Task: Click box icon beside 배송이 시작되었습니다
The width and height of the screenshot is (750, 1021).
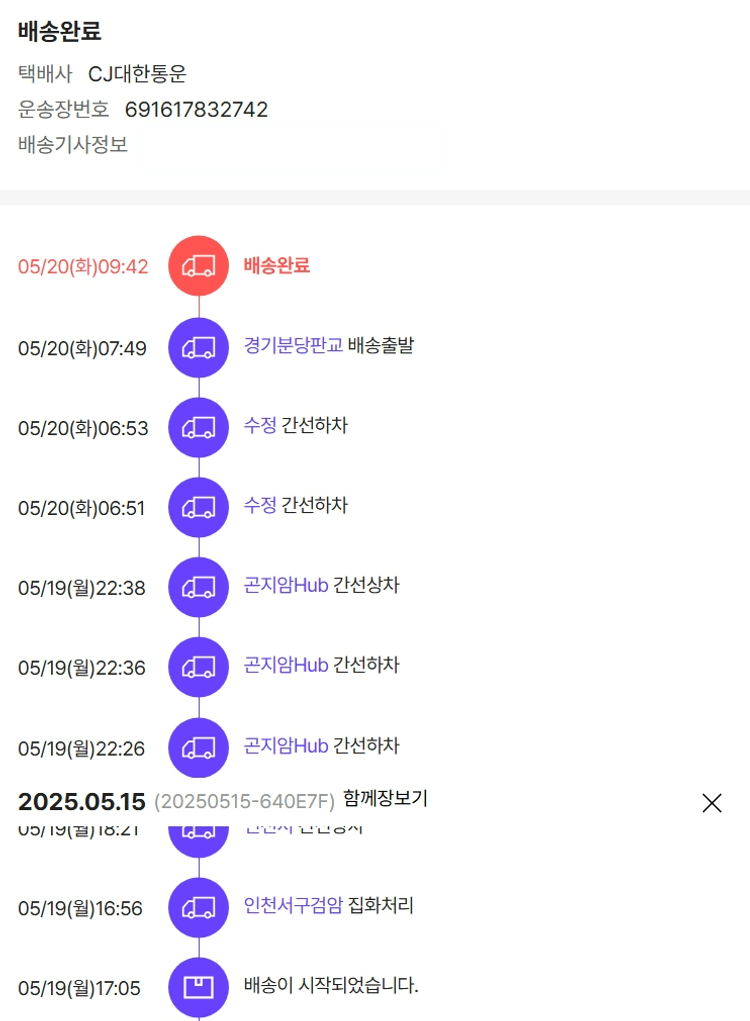Action: (198, 987)
